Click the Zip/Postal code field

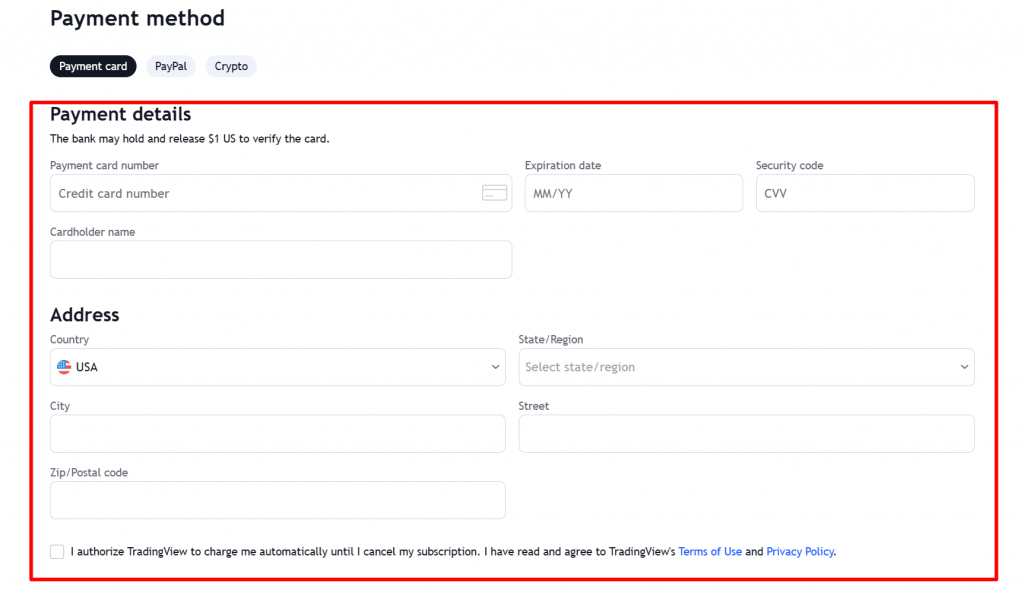(x=278, y=500)
